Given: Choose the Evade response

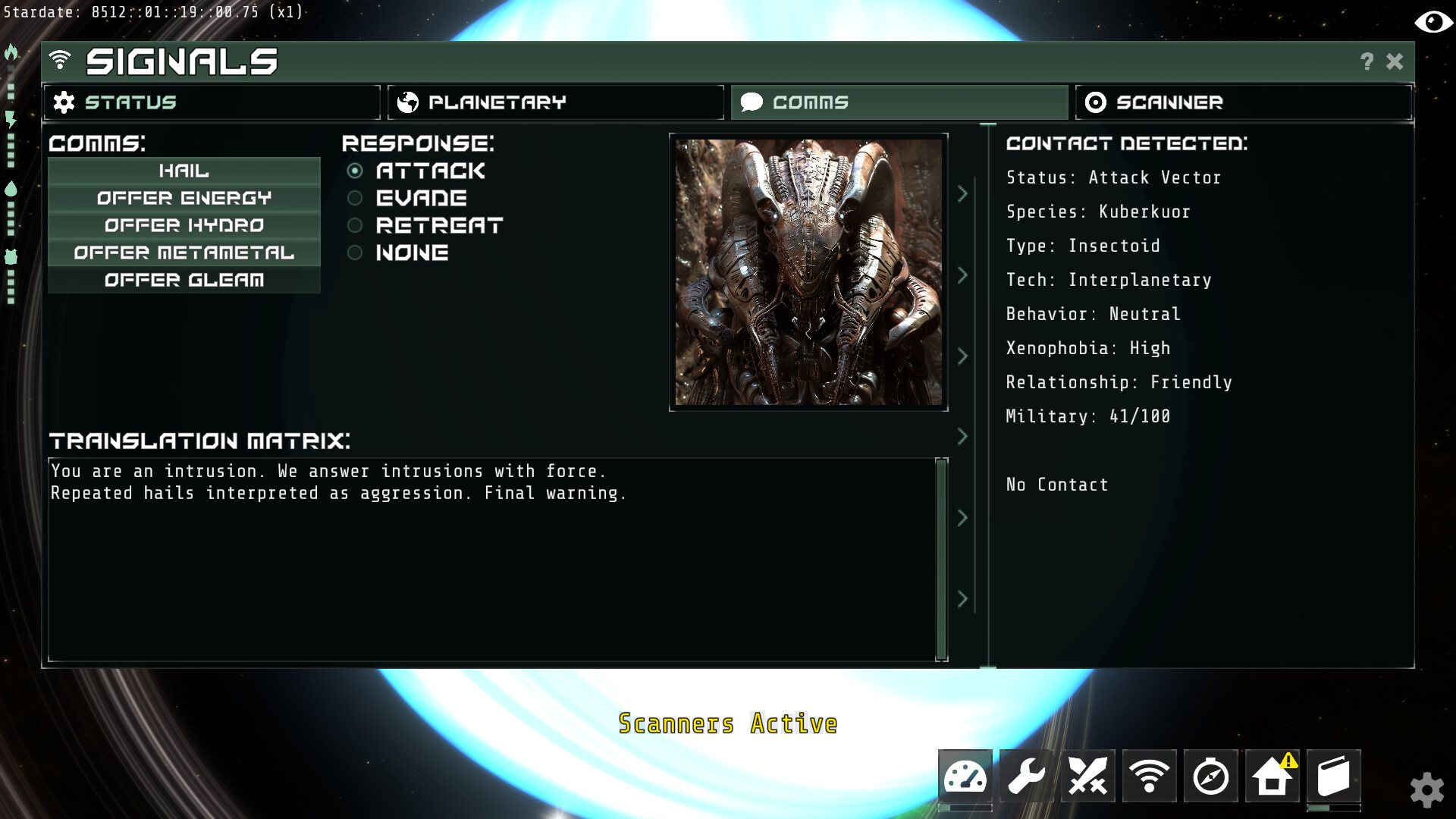Looking at the screenshot, I should 354,199.
